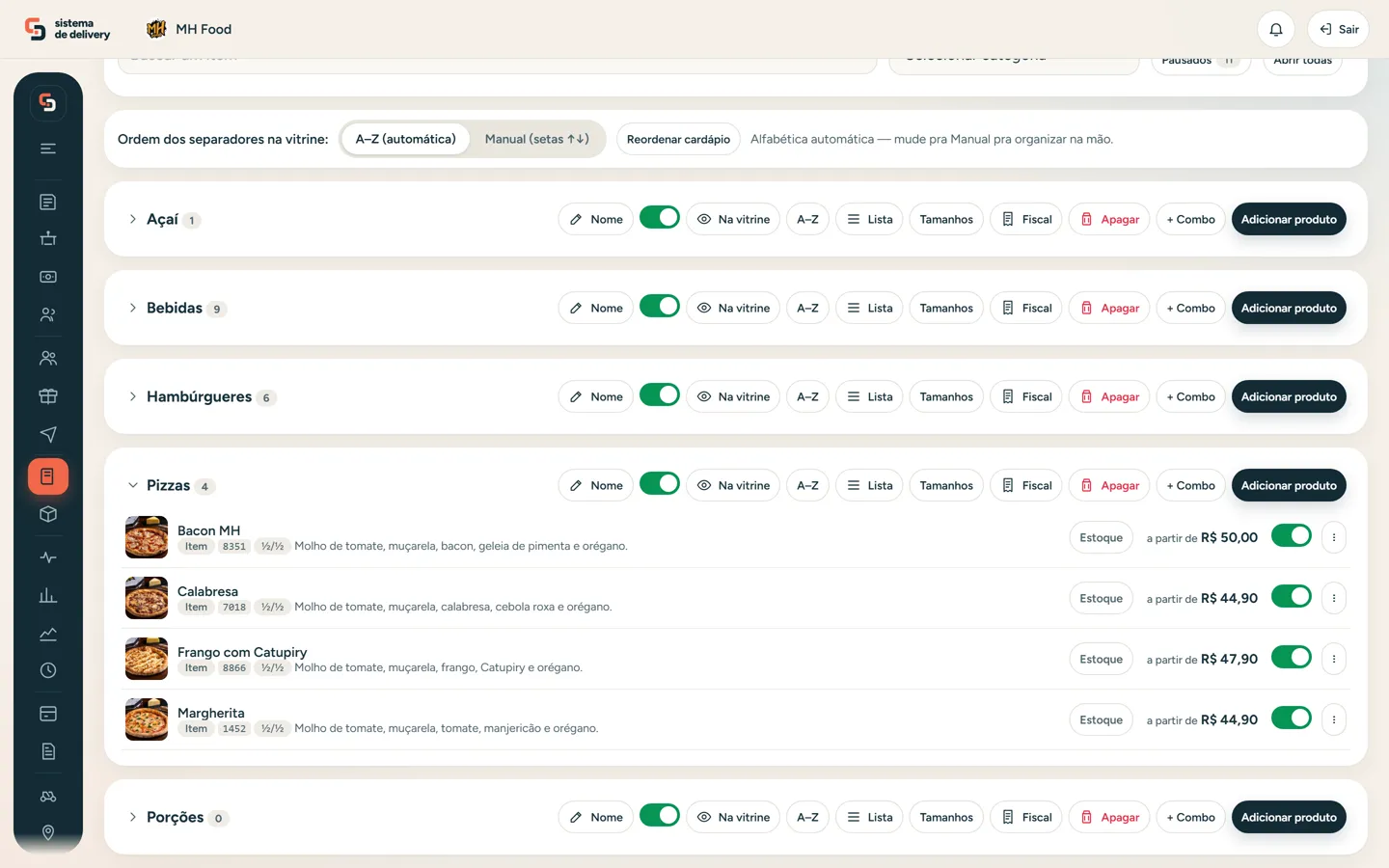Viewport: 1389px width, 868px height.
Task: Click the Margherita pizza thumbnail
Action: pos(147,719)
